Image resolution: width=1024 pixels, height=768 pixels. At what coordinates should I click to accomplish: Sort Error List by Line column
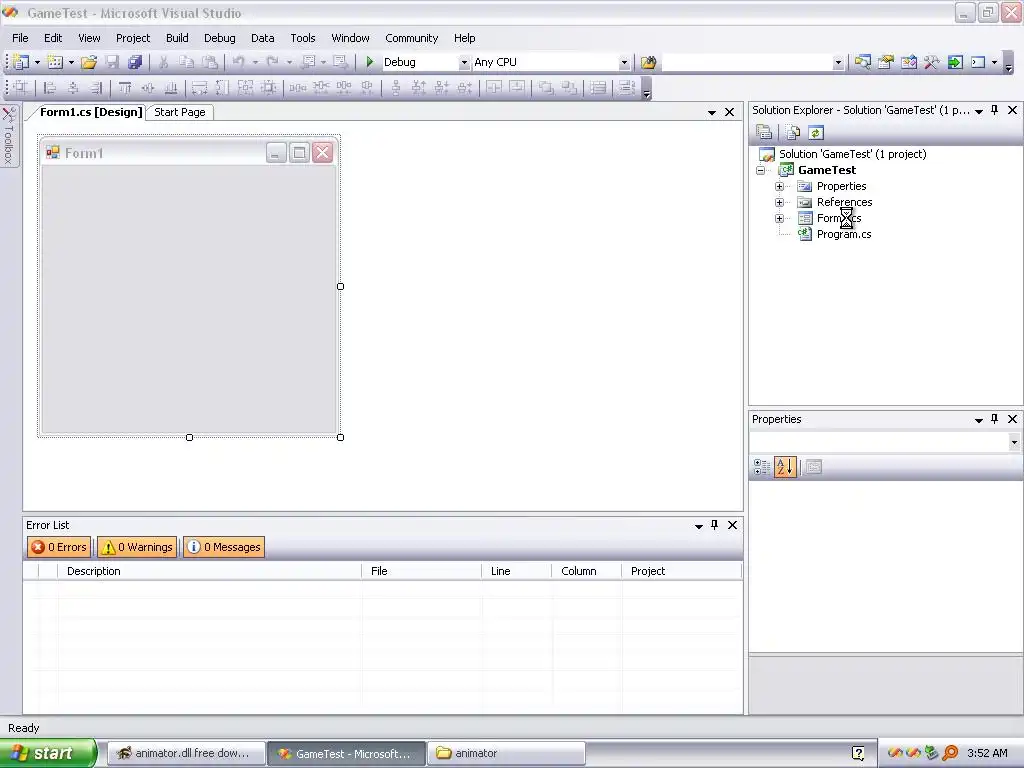click(x=517, y=571)
